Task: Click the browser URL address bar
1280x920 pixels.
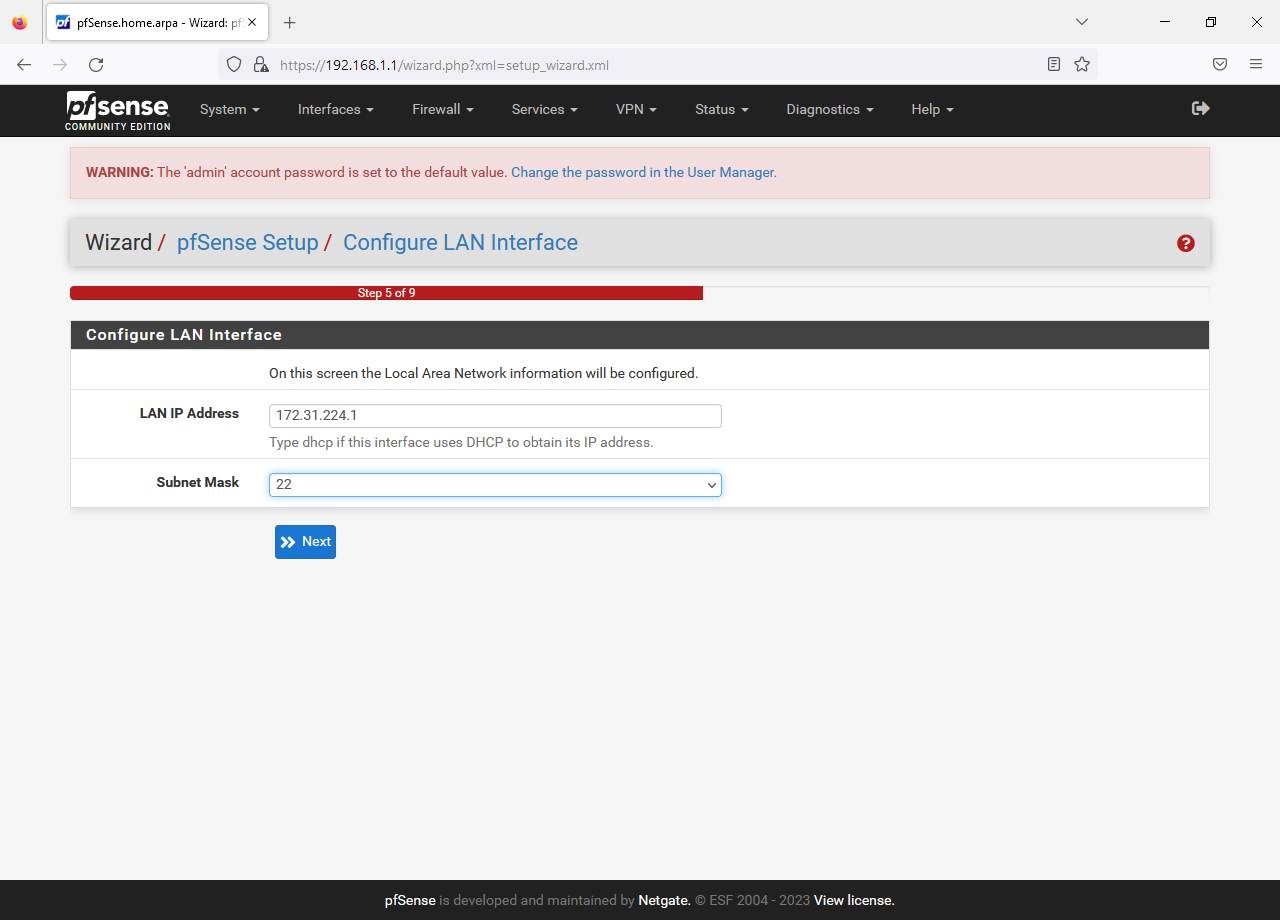Action: pyautogui.click(x=660, y=64)
